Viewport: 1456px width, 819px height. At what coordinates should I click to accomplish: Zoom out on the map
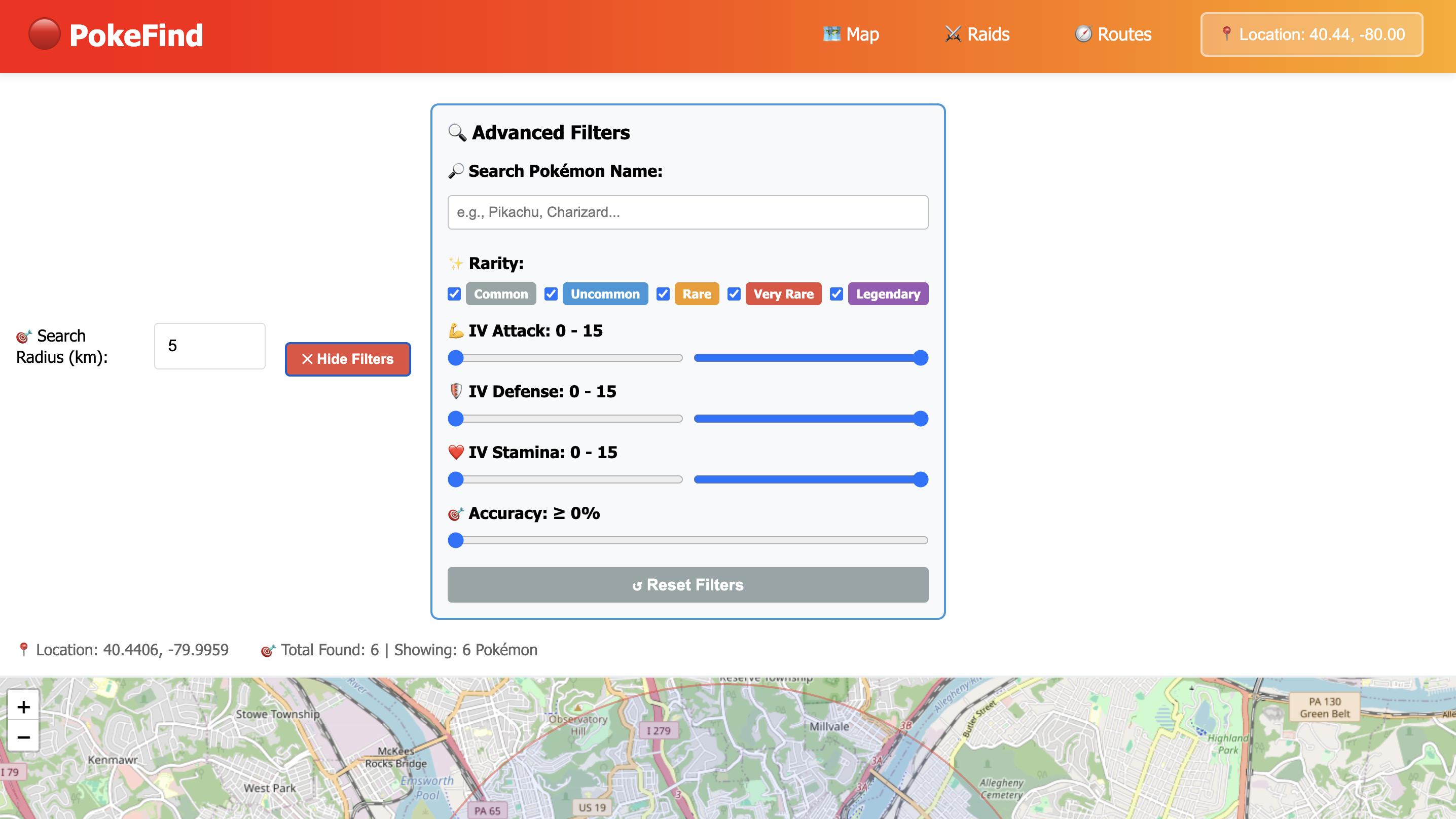23,736
